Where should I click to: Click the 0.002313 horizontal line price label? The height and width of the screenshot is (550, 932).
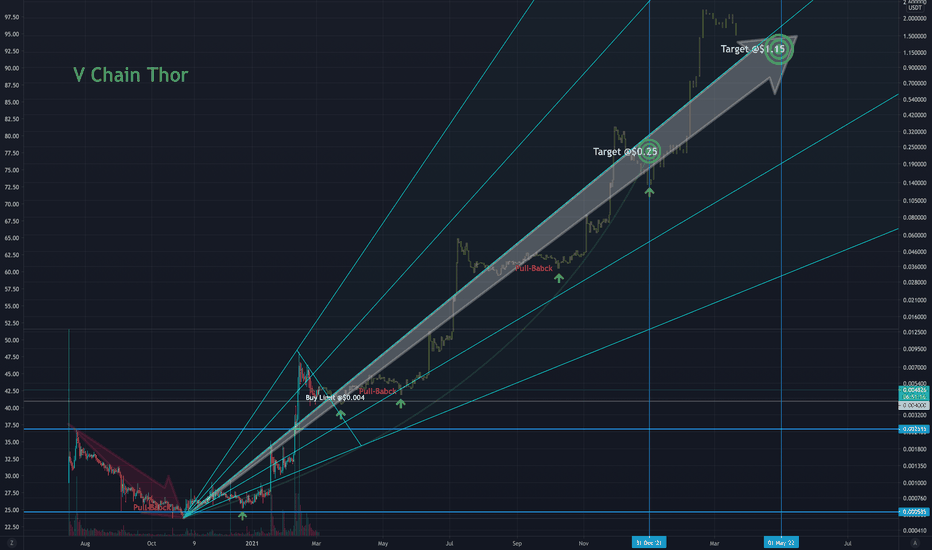tap(914, 429)
